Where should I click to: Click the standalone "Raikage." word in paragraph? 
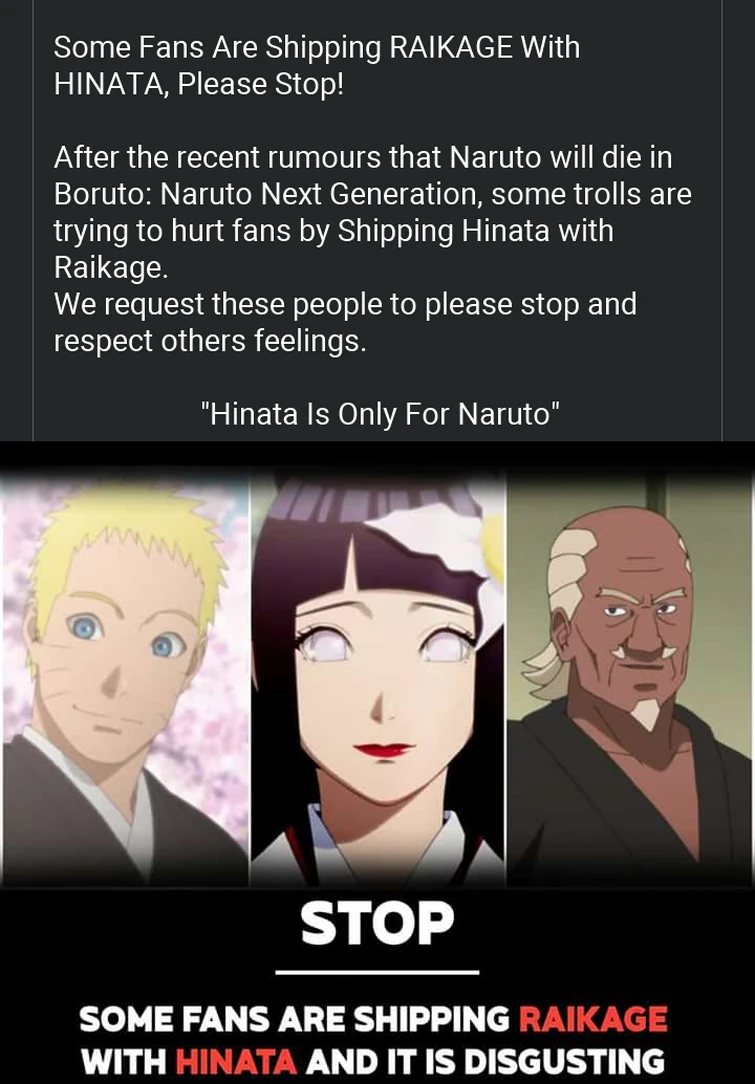pyautogui.click(x=111, y=268)
